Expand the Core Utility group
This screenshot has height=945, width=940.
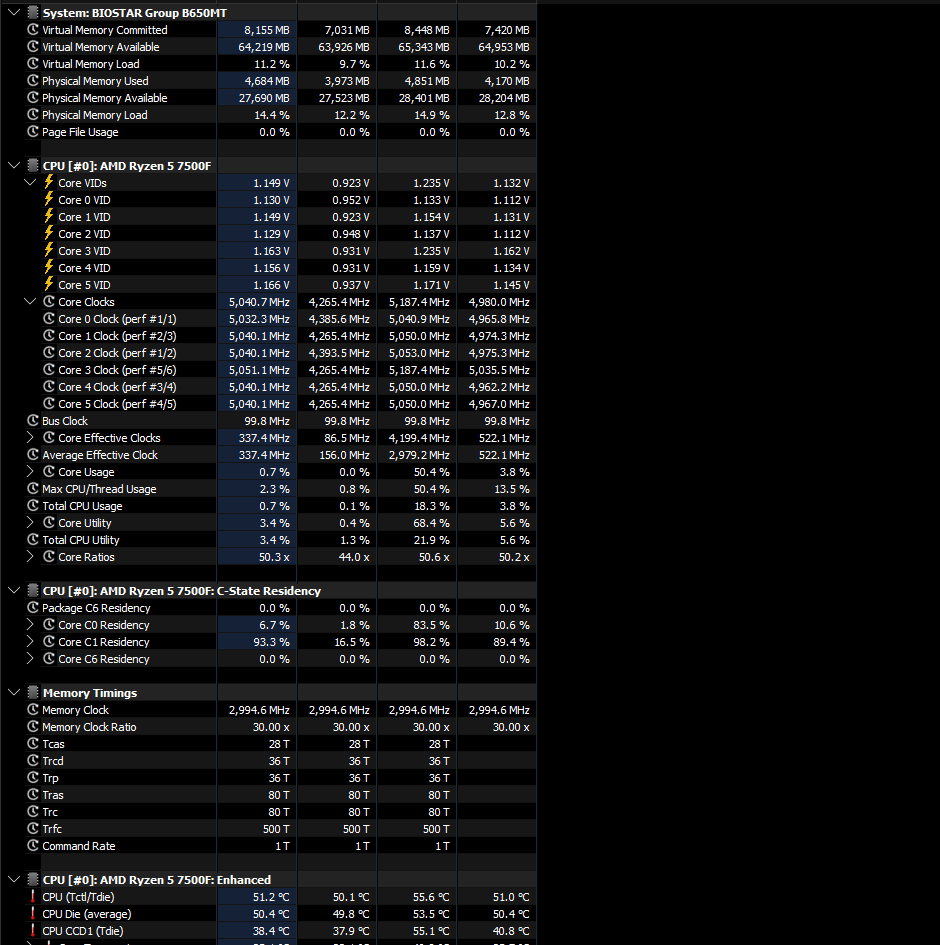pyautogui.click(x=30, y=523)
